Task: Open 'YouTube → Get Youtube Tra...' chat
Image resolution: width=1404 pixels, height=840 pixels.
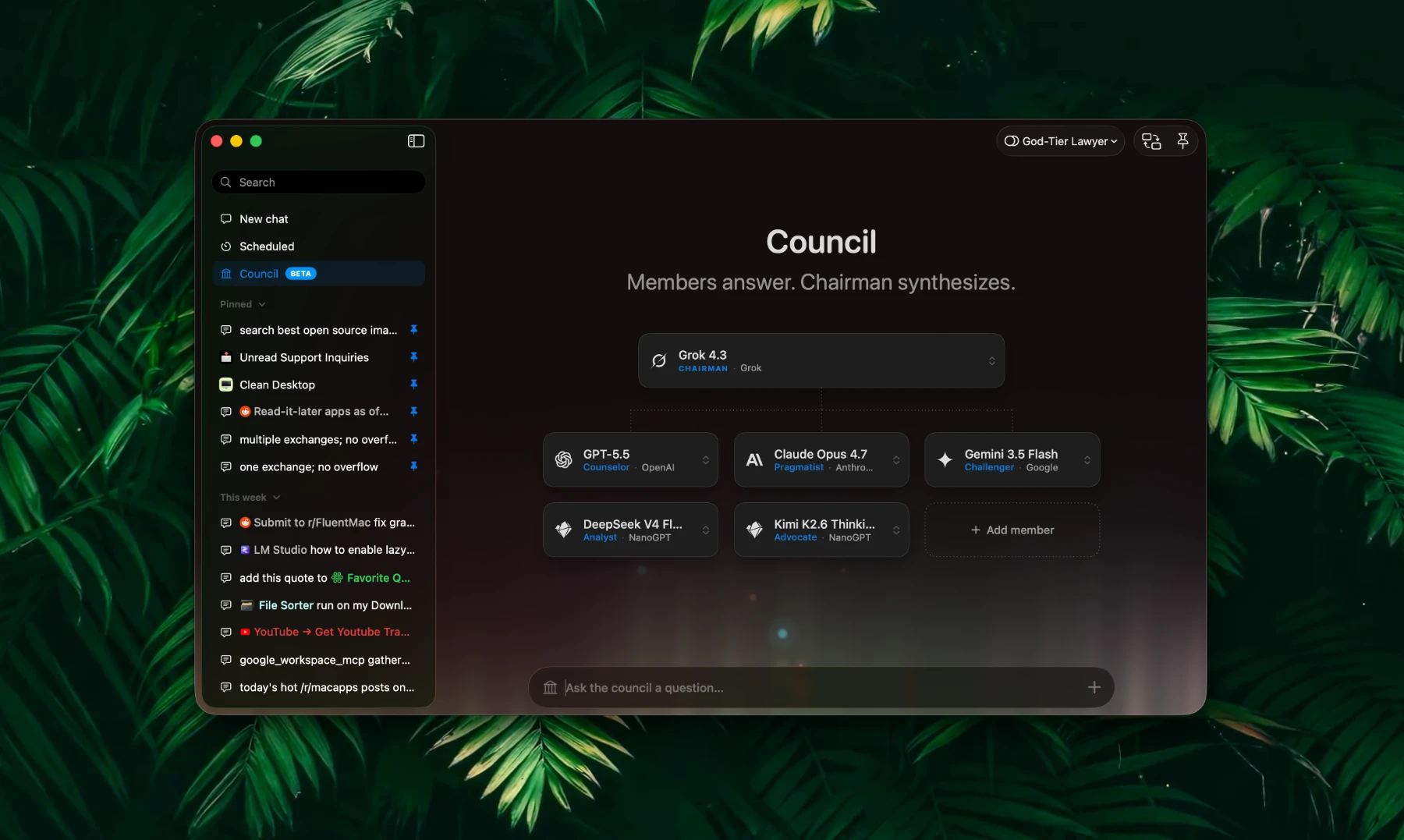Action: [318, 633]
